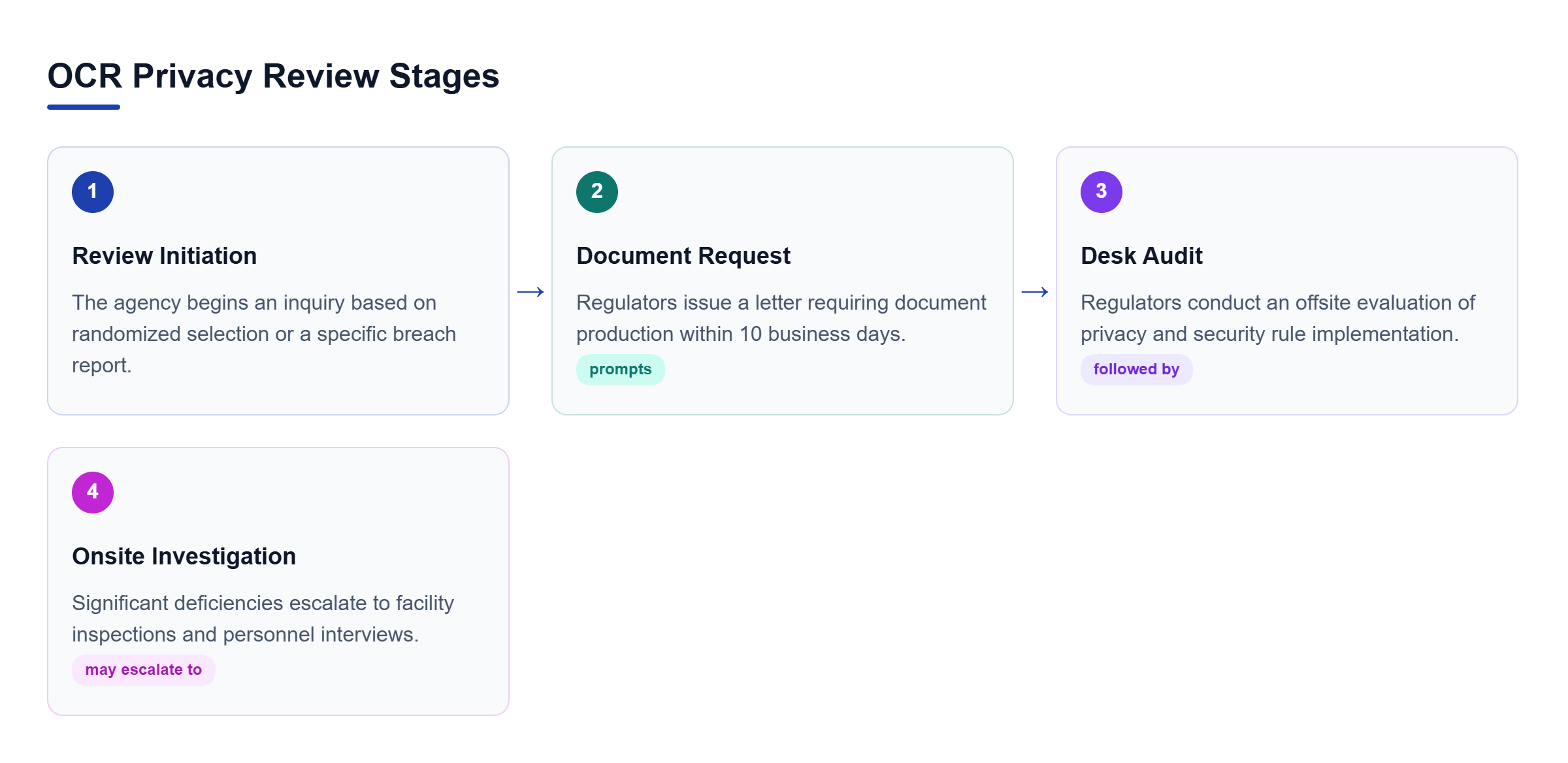
Task: Click the teal step 2 circle badge
Action: click(x=597, y=192)
